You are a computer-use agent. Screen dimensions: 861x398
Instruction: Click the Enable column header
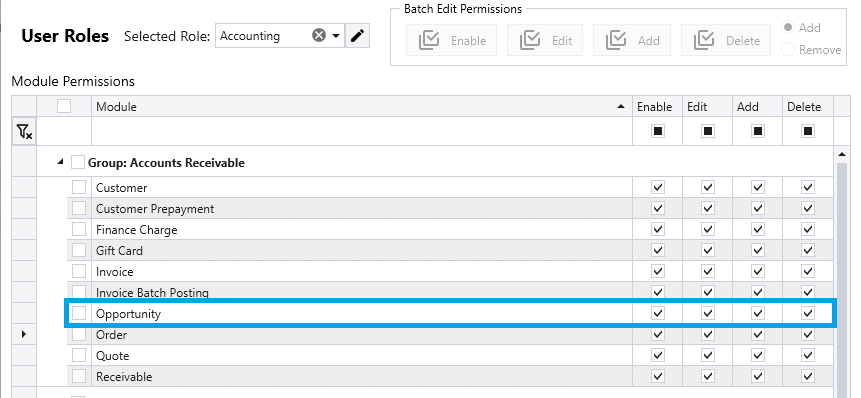pos(657,106)
